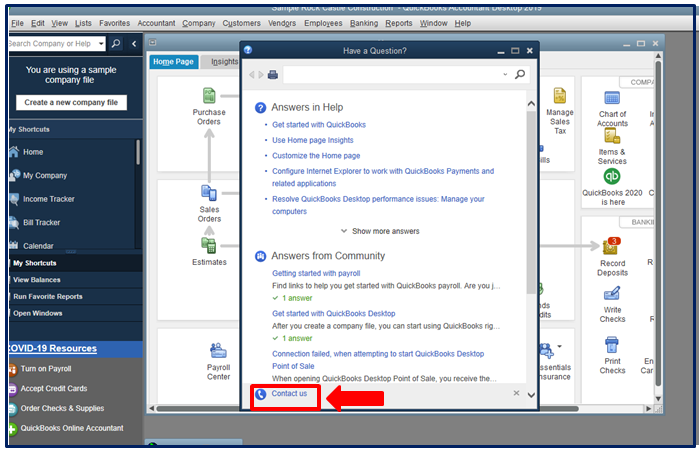Screen dimensions: 699x456
Task: Open Chart of Accounts icon
Action: click(x=612, y=97)
